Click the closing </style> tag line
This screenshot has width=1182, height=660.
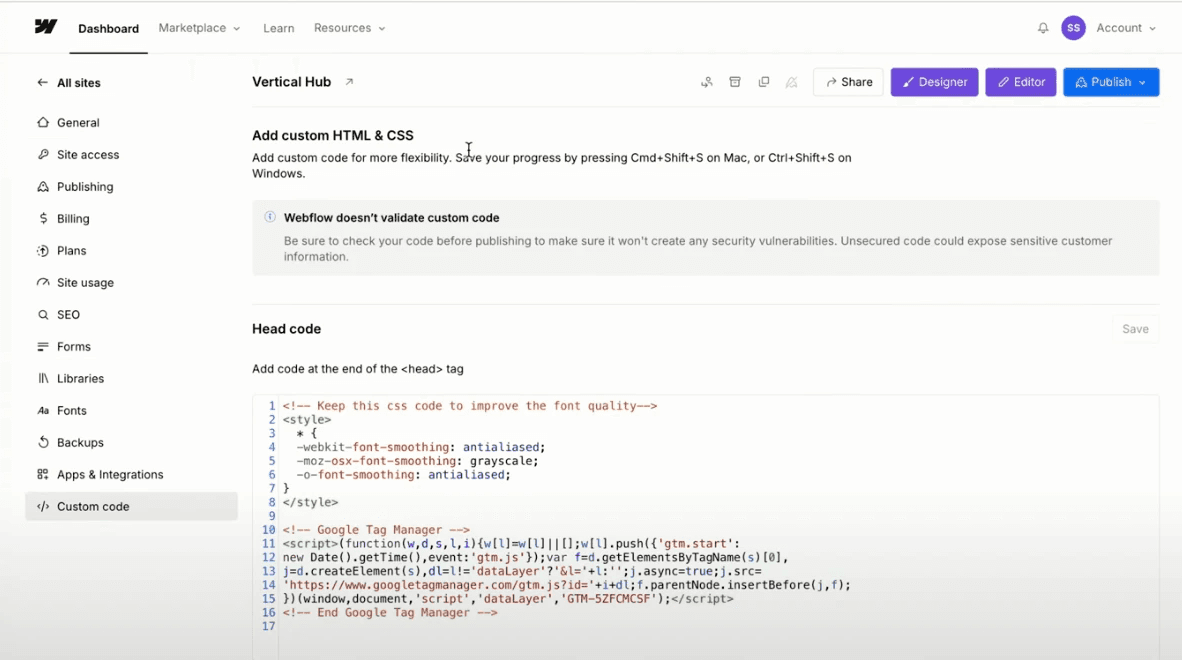[311, 502]
